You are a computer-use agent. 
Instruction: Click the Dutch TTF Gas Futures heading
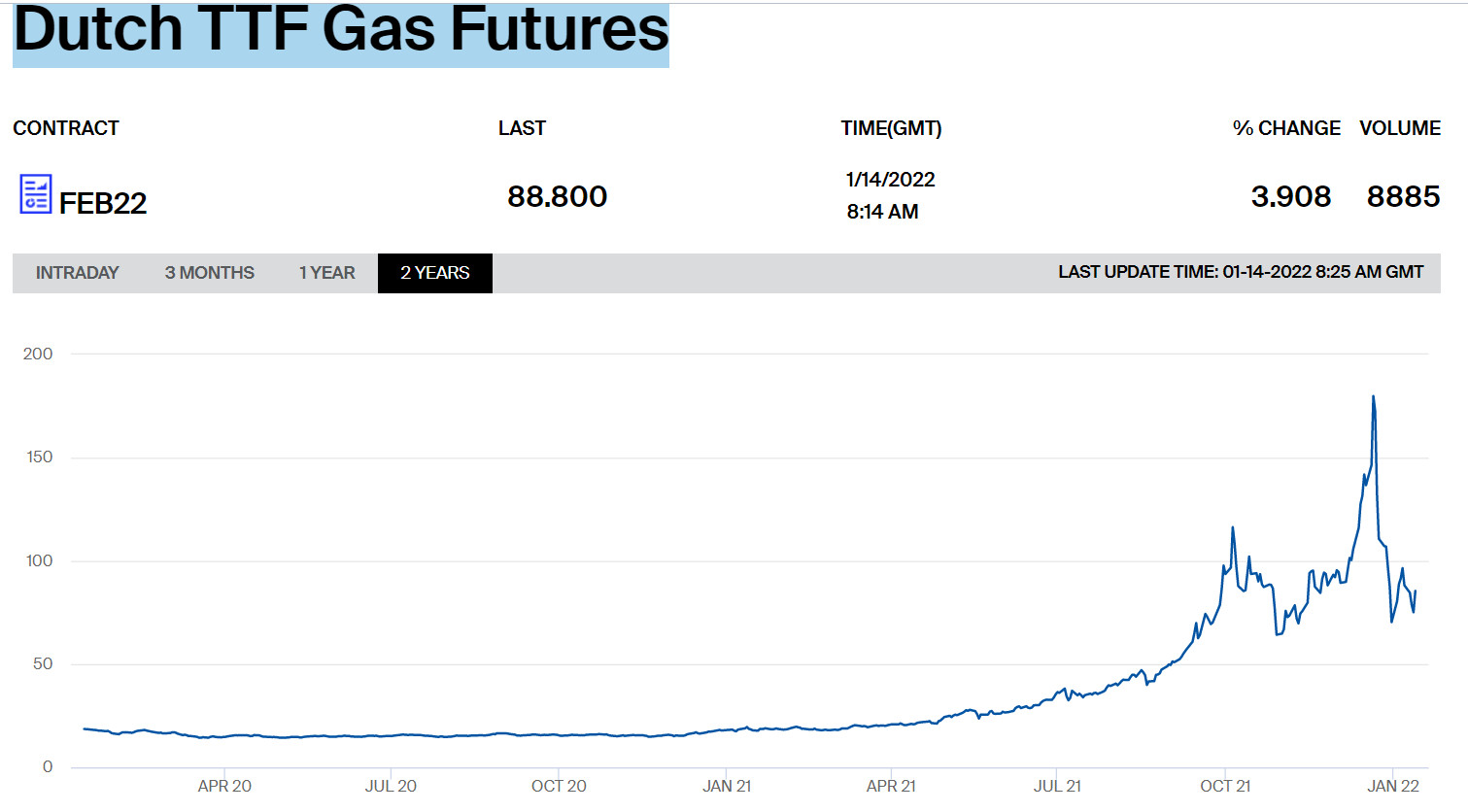point(340,31)
